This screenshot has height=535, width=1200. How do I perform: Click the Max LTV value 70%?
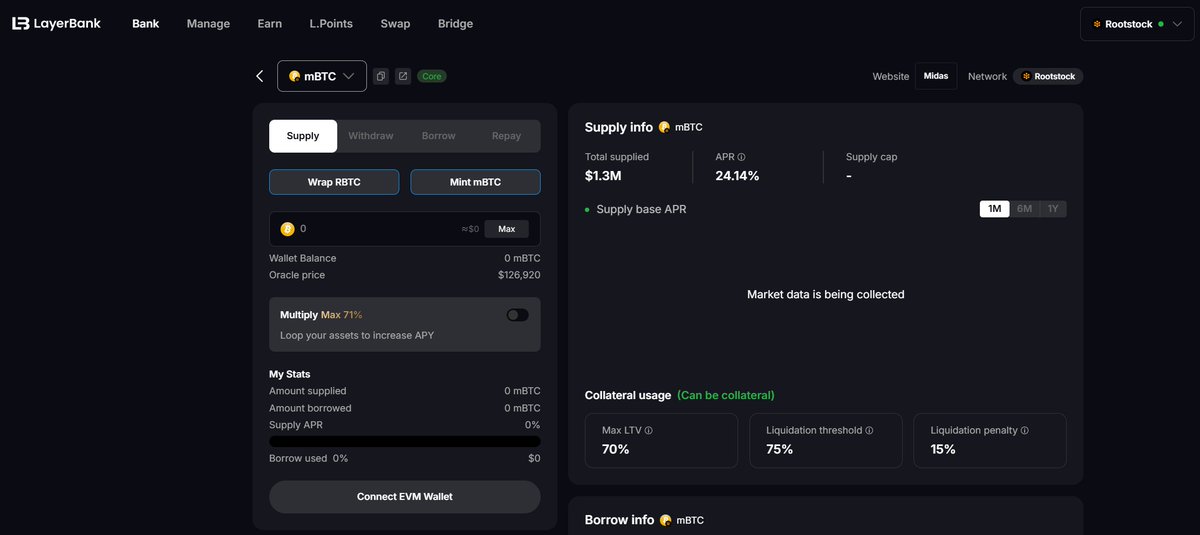pos(616,450)
